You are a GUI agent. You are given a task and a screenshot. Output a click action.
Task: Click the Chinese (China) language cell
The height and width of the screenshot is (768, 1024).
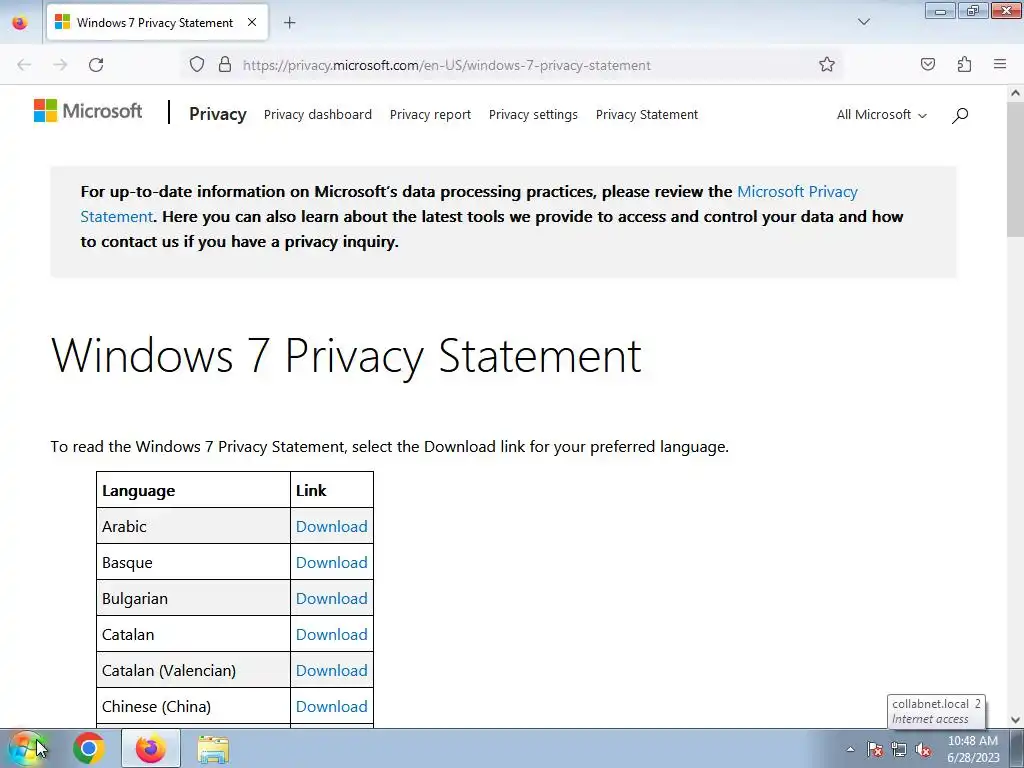tap(193, 705)
